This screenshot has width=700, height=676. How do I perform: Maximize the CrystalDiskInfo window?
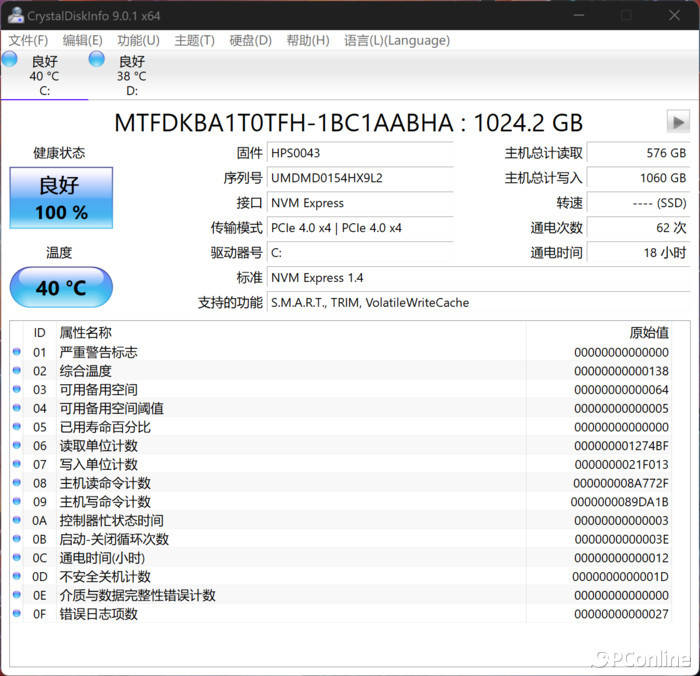pyautogui.click(x=626, y=15)
